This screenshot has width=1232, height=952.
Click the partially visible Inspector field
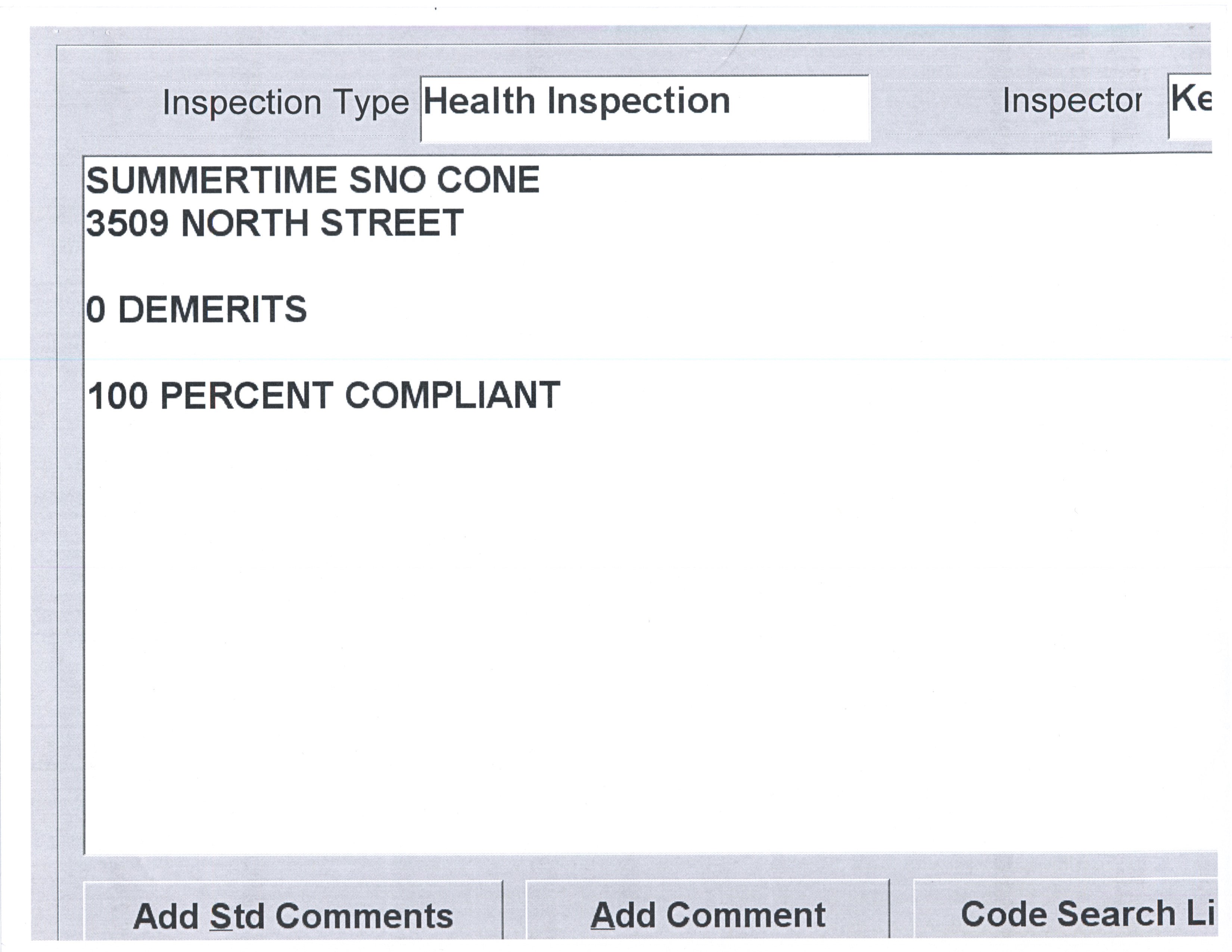(1190, 107)
